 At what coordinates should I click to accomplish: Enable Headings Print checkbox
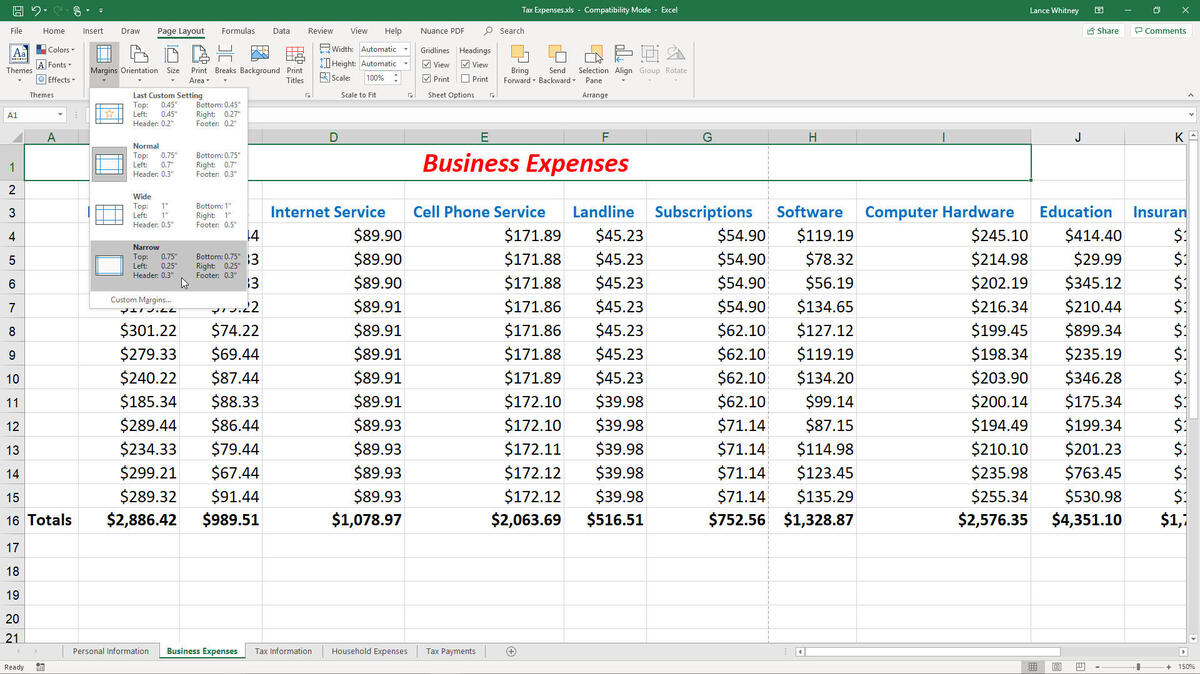coord(466,79)
